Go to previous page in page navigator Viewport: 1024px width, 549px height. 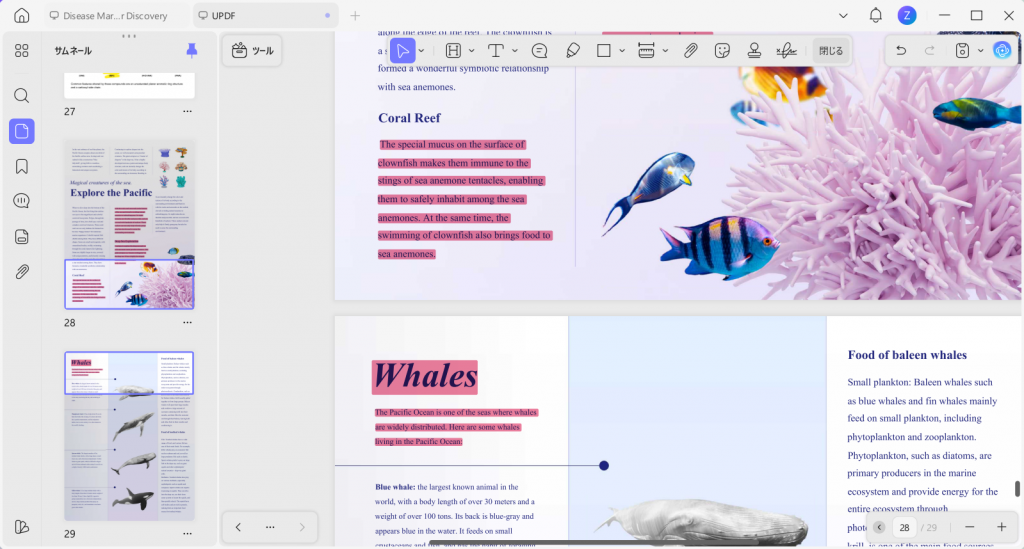(x=879, y=527)
